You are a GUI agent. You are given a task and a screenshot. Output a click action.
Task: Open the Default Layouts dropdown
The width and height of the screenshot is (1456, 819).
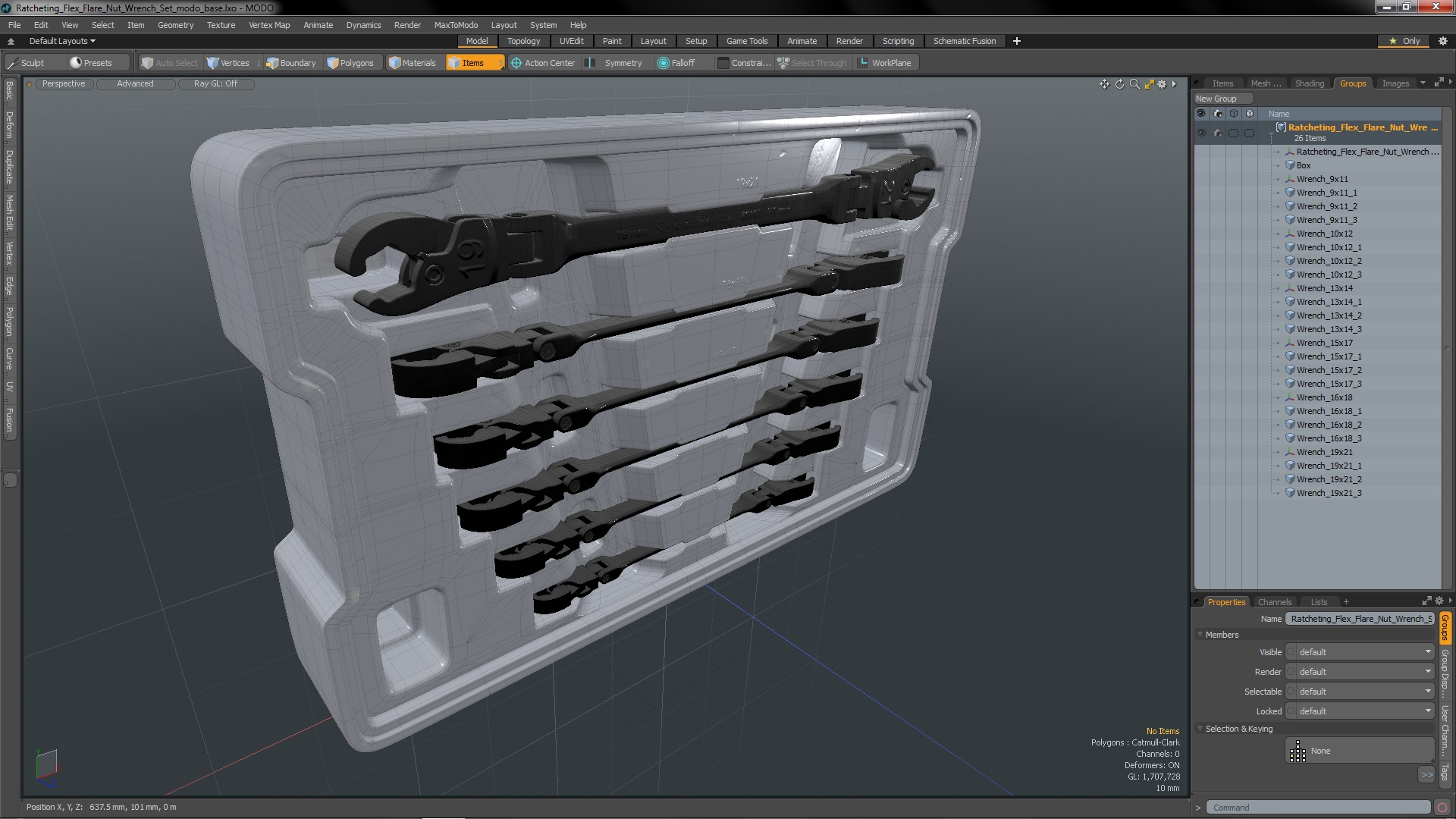(62, 41)
